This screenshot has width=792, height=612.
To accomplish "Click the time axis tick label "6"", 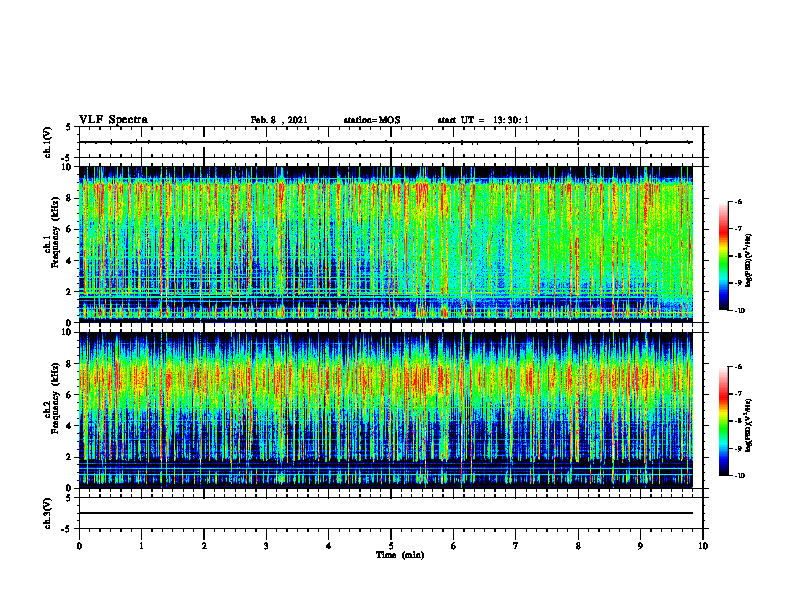I will pos(454,546).
